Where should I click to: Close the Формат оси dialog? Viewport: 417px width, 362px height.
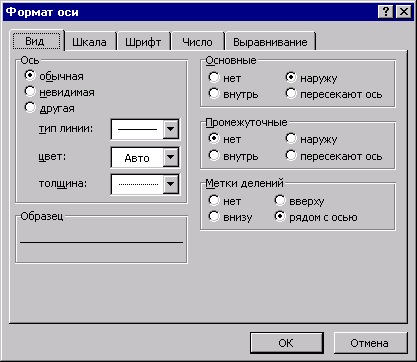tap(403, 12)
